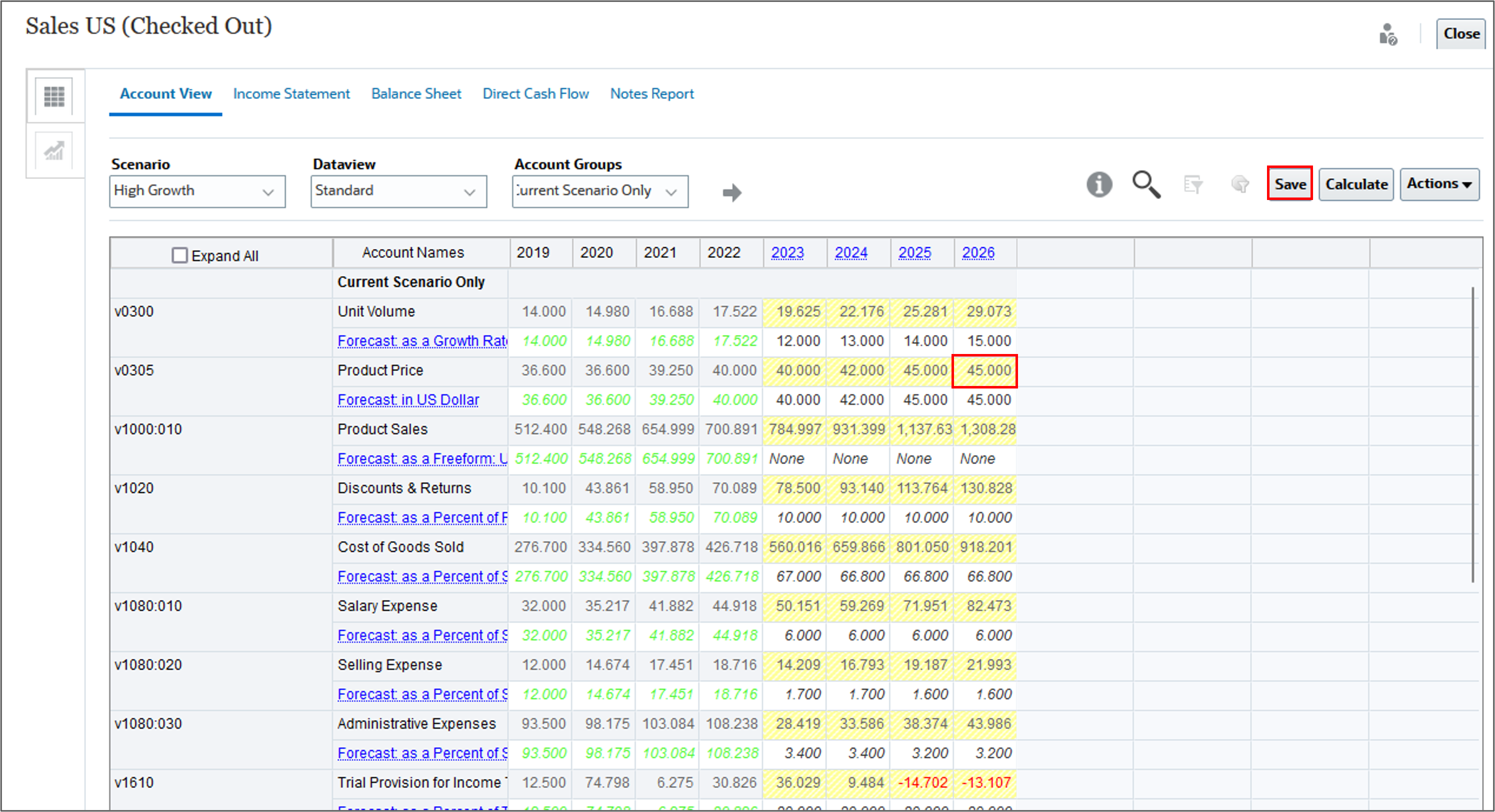
Task: Click the right arrow go icon
Action: coord(732,192)
